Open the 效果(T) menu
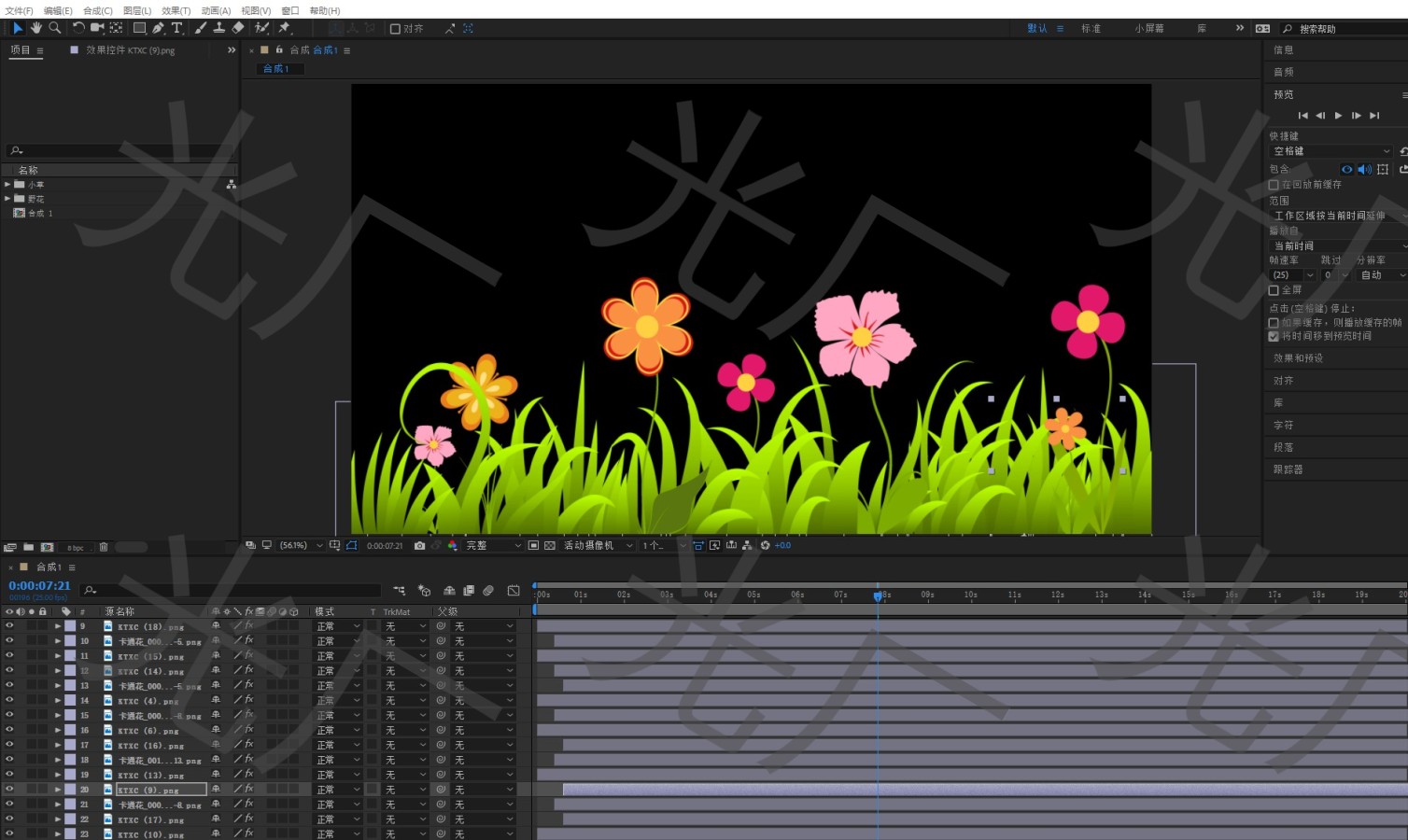The width and height of the screenshot is (1408, 840). (176, 10)
